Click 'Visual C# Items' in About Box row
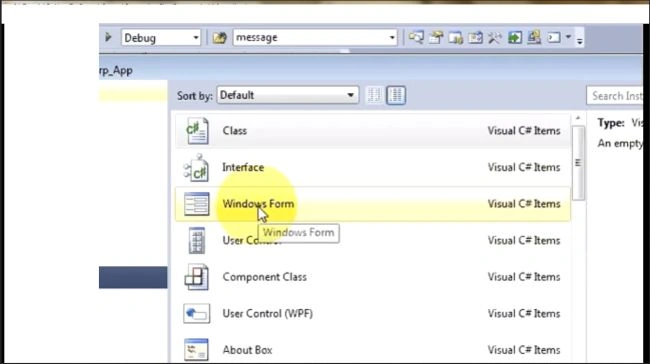Viewport: 650px width, 364px height. [524, 350]
